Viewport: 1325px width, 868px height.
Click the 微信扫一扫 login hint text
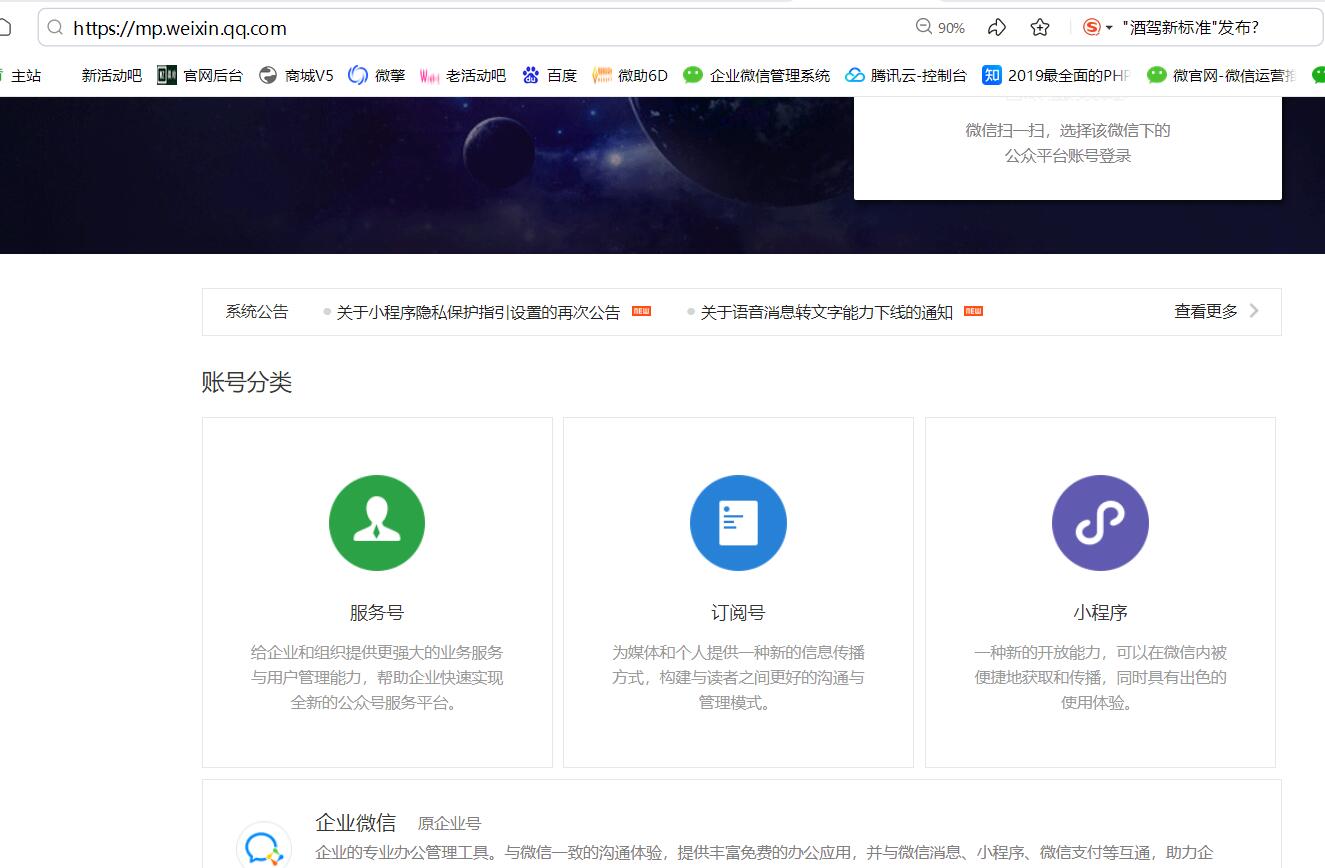coord(1068,143)
